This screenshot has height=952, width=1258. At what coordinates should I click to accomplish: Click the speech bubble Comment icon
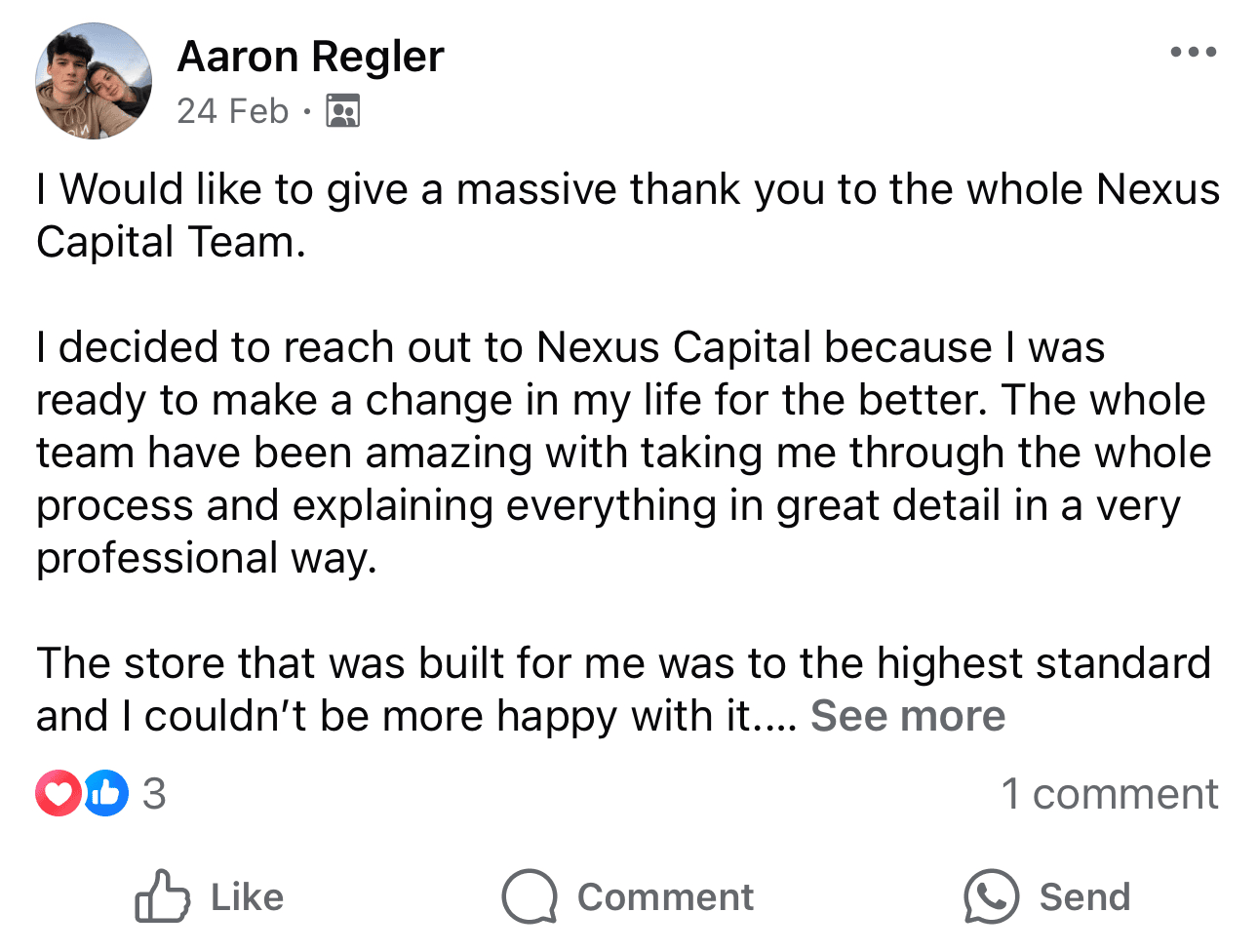[530, 896]
